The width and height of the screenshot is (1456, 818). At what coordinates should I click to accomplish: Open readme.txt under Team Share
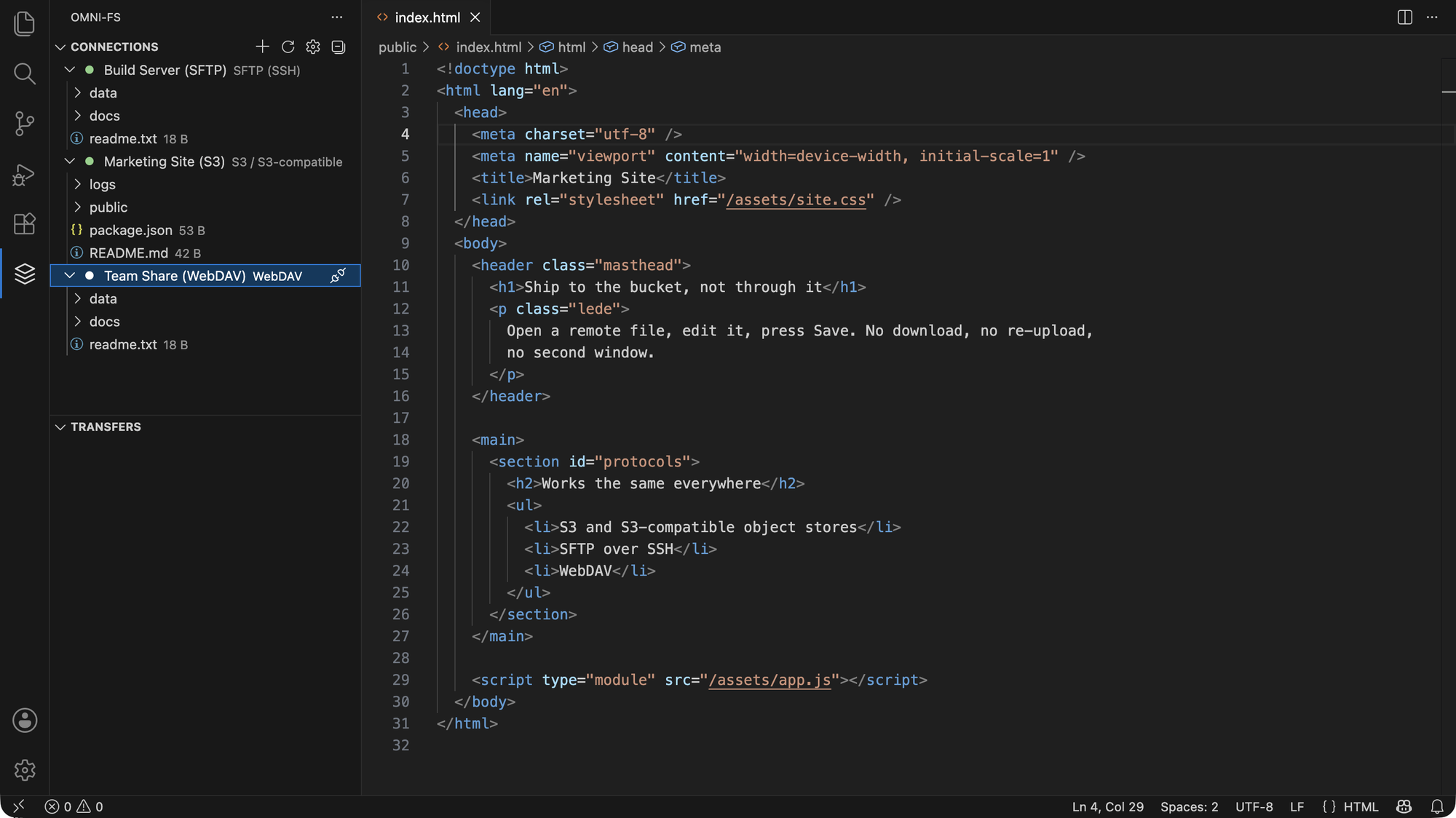[x=205, y=344]
